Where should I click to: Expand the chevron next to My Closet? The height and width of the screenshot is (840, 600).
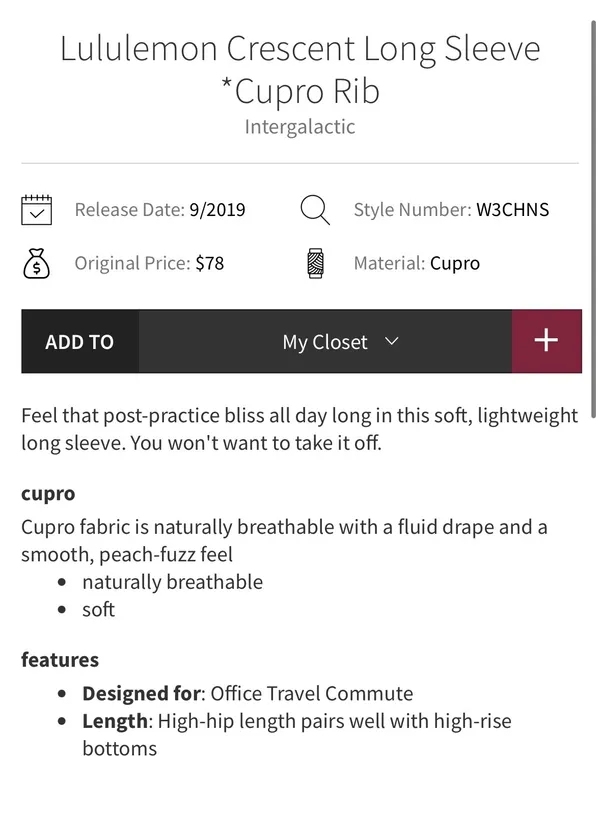[392, 341]
